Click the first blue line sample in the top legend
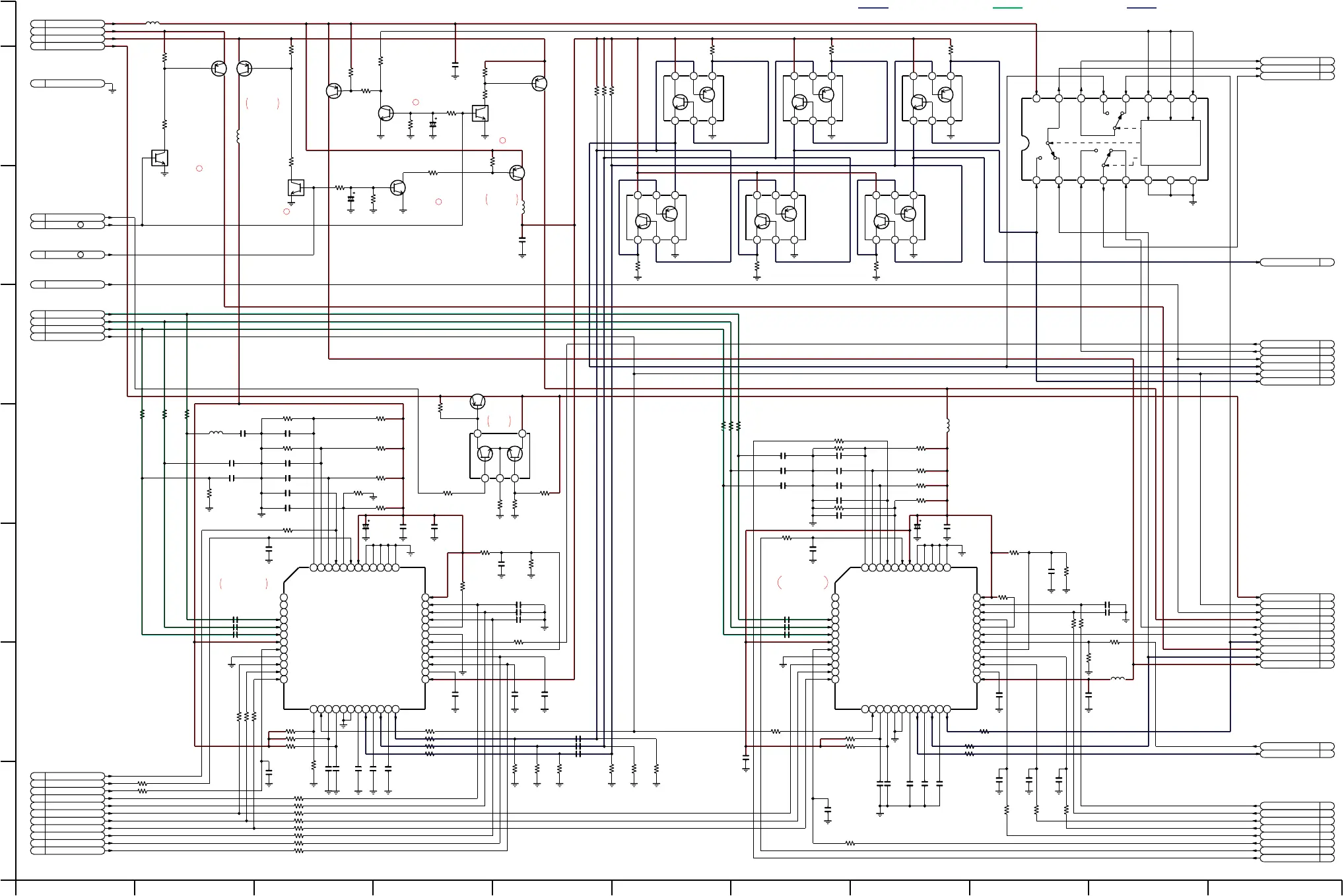This screenshot has height=896, width=1344. tap(873, 8)
